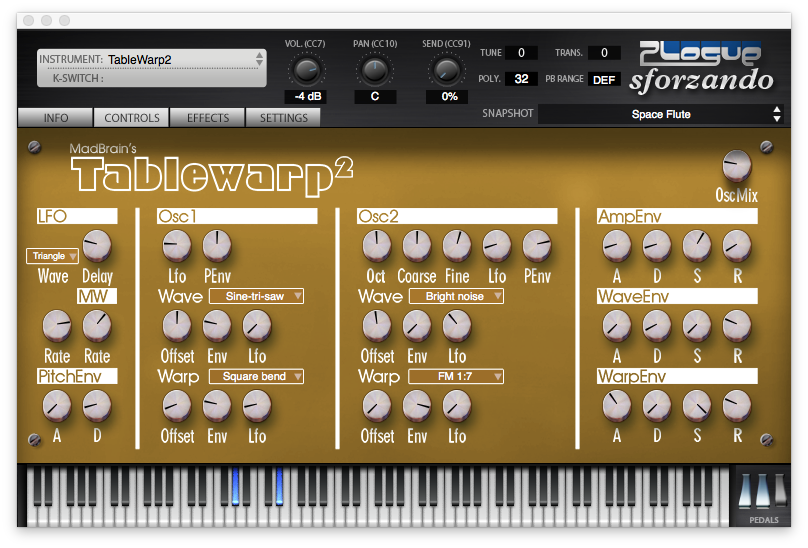Click the Osc2 Fine tuning knob
This screenshot has width=808, height=548.
click(x=456, y=245)
